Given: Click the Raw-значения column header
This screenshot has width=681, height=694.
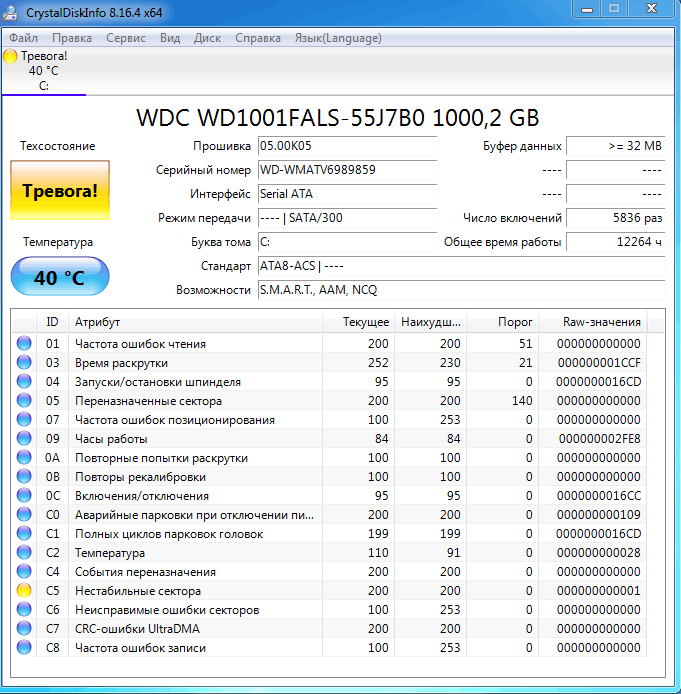Looking at the screenshot, I should (x=593, y=322).
